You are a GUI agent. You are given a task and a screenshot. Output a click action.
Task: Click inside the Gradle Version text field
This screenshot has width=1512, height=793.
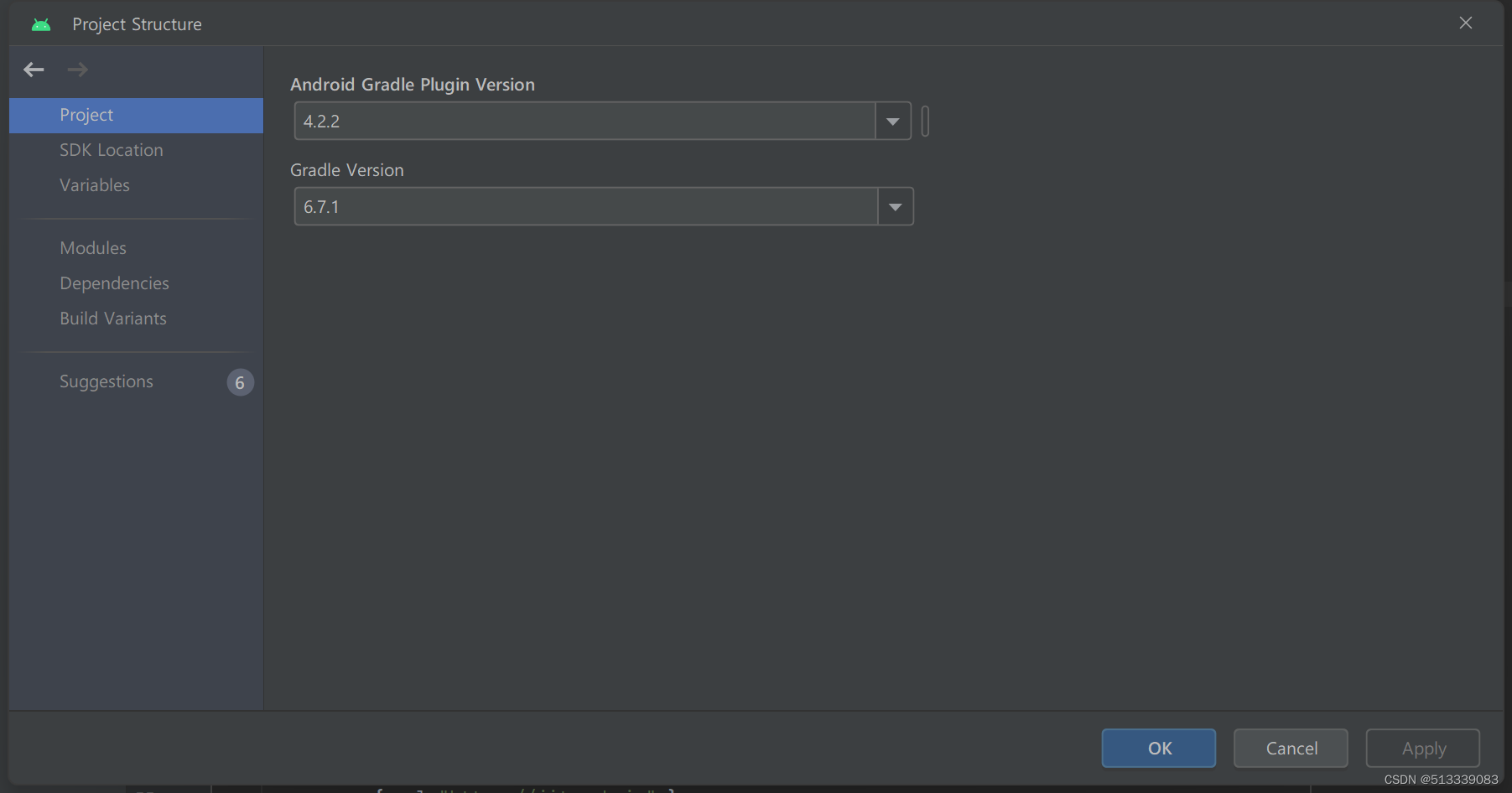pyautogui.click(x=587, y=206)
